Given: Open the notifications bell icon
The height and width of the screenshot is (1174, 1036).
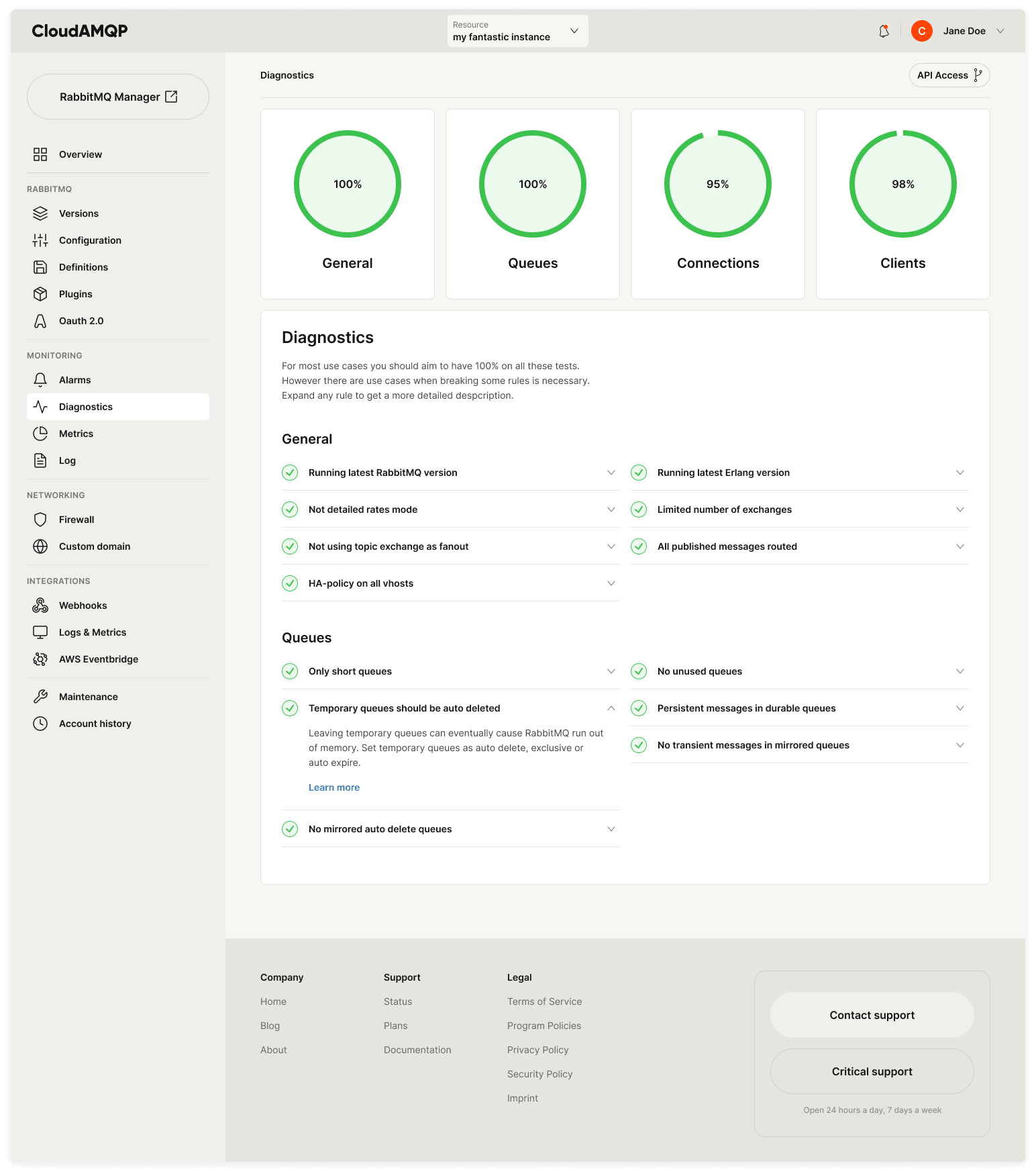Looking at the screenshot, I should pos(884,31).
